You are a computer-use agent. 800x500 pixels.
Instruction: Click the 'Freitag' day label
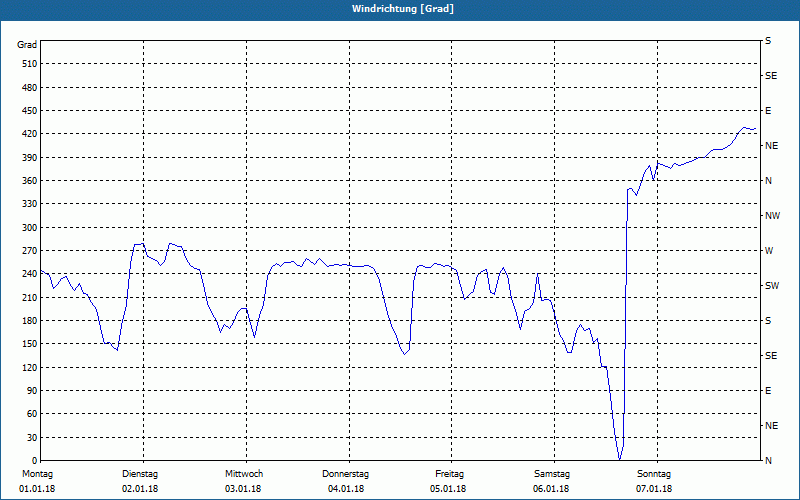449,474
